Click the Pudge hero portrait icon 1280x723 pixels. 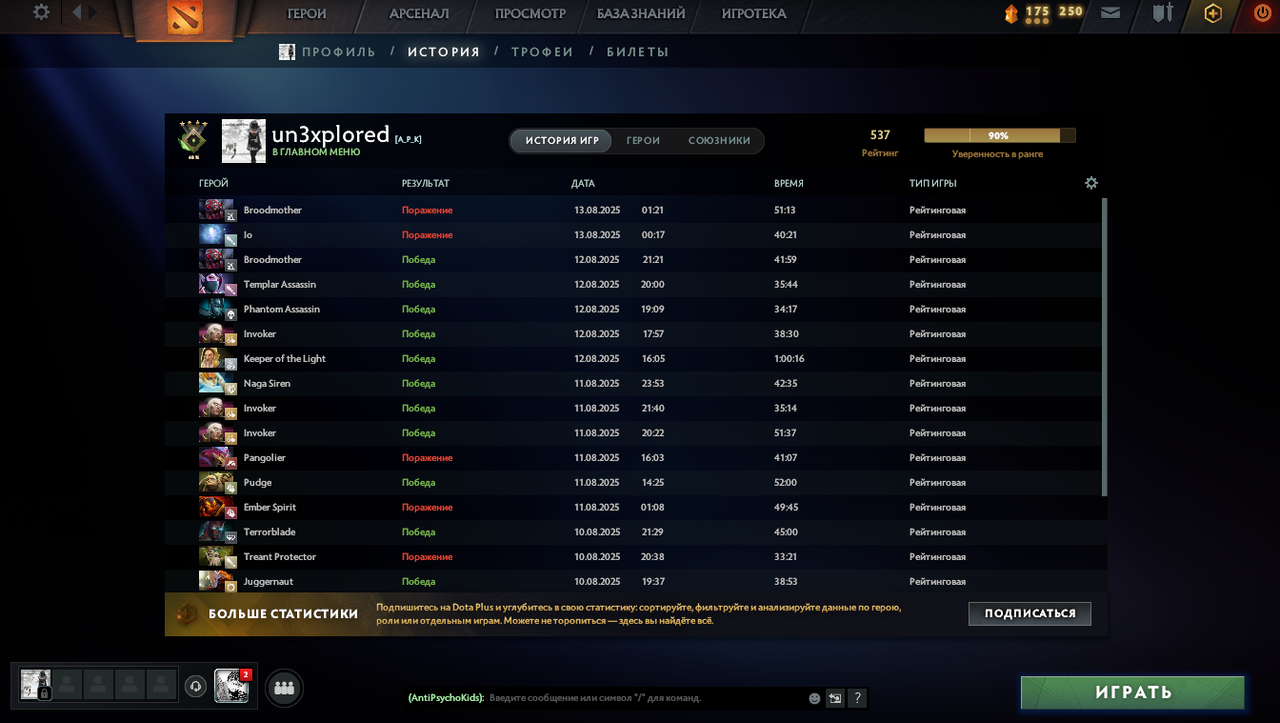pos(216,482)
